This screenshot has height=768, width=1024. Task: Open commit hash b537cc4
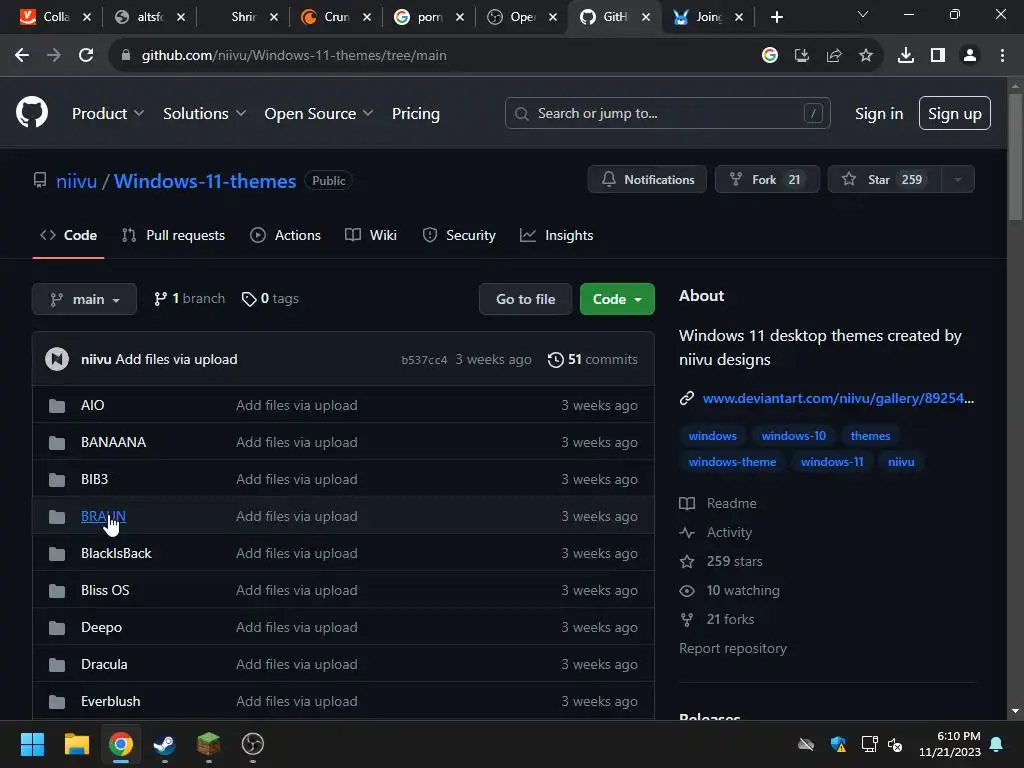pos(424,360)
